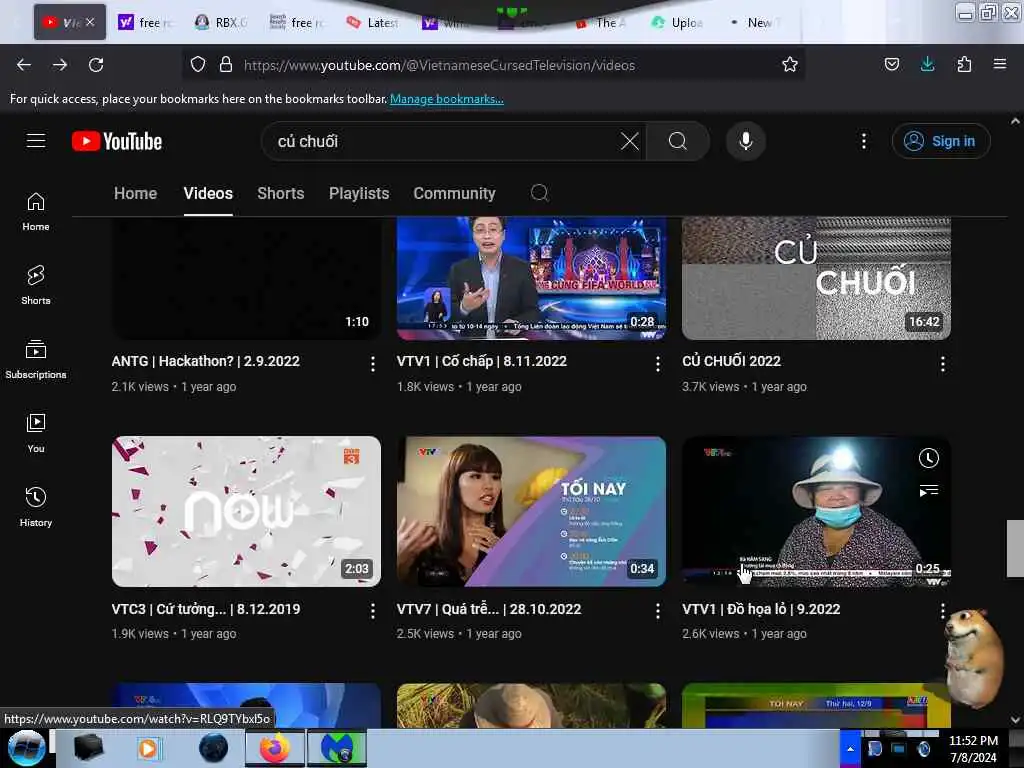Open the VTC3 | Cứ tưởng... | 8.12.2019 title

coord(206,609)
